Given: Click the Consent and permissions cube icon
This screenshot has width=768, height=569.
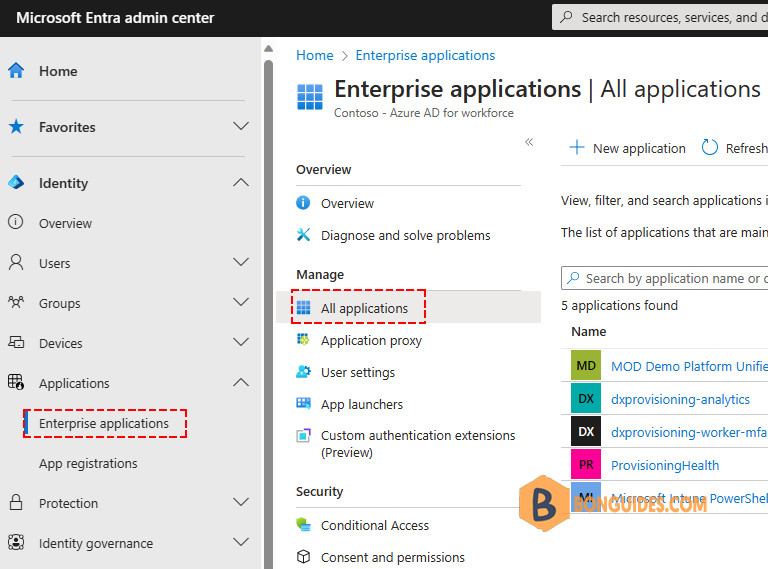Looking at the screenshot, I should (x=303, y=557).
